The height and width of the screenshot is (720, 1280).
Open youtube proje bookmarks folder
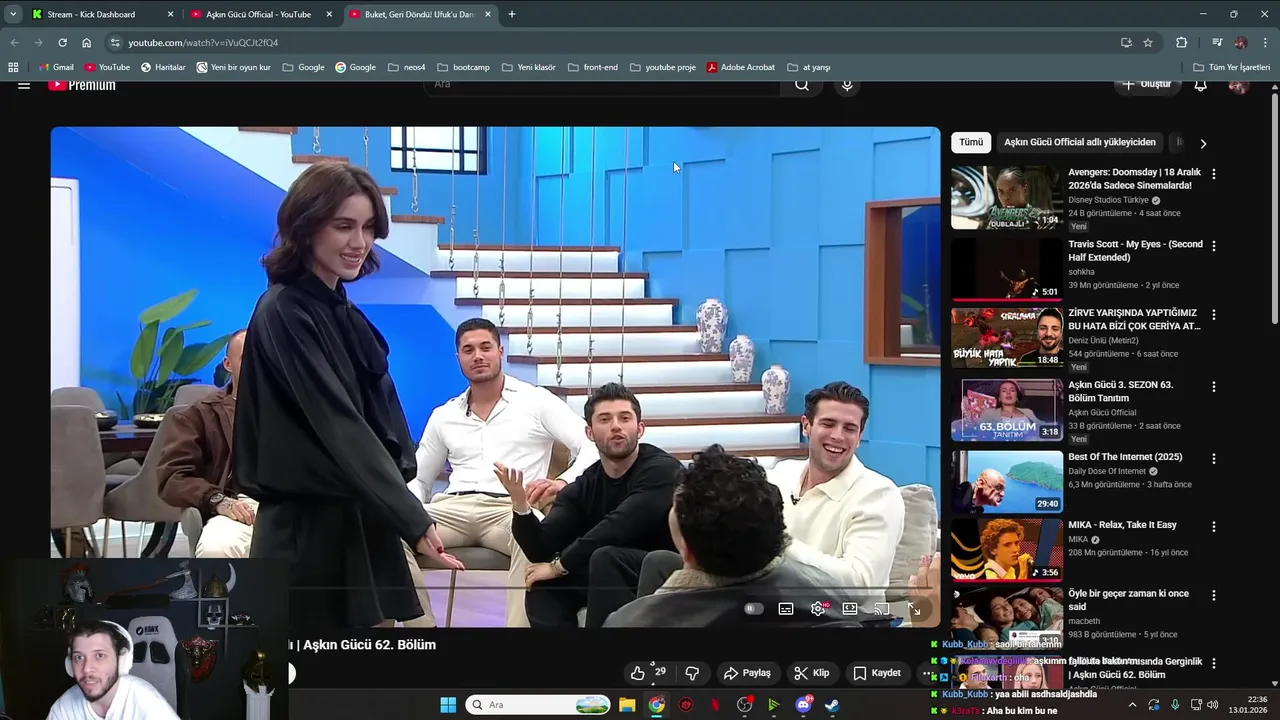point(663,67)
